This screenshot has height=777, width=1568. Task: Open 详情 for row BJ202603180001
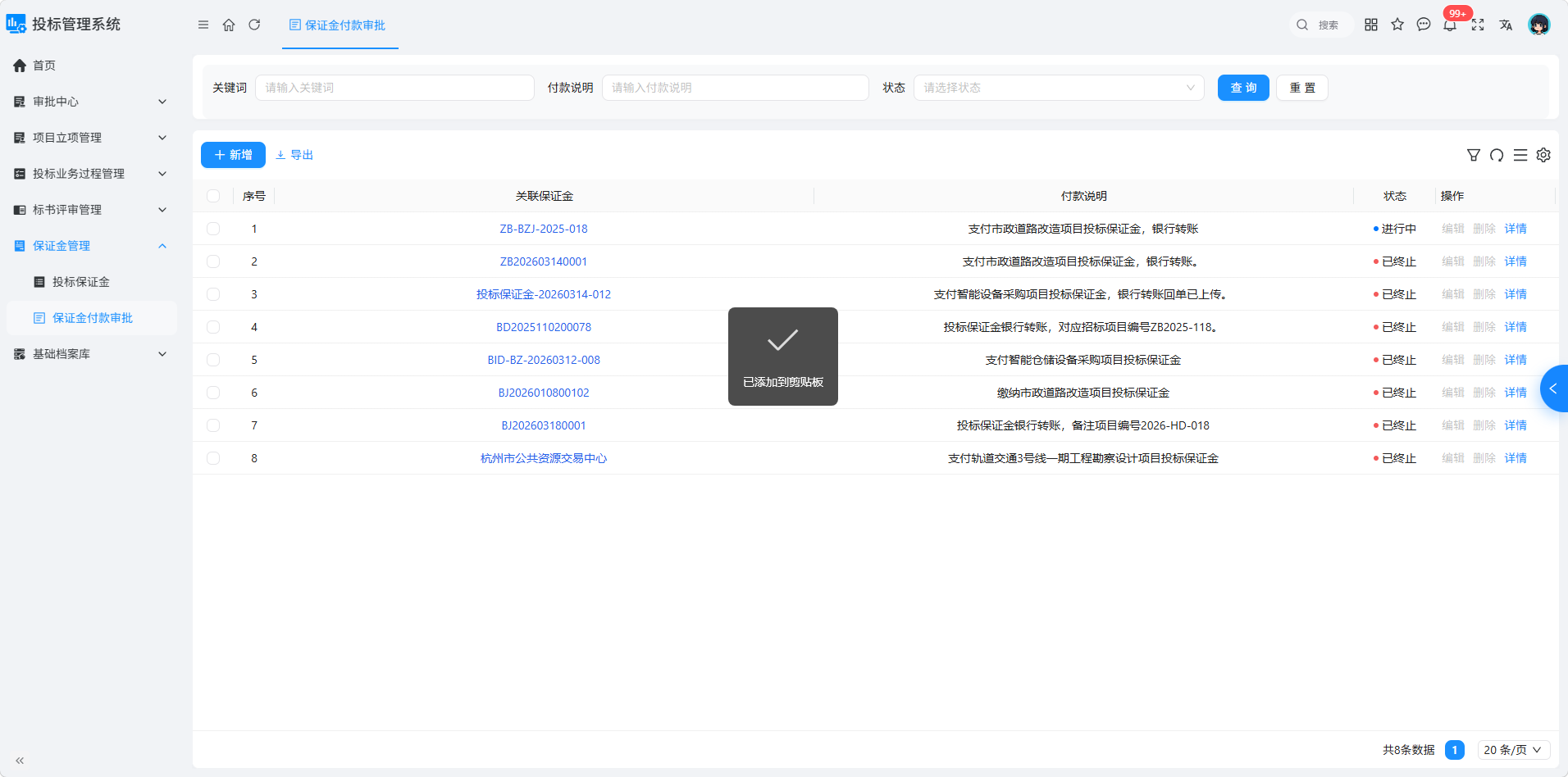(1516, 425)
